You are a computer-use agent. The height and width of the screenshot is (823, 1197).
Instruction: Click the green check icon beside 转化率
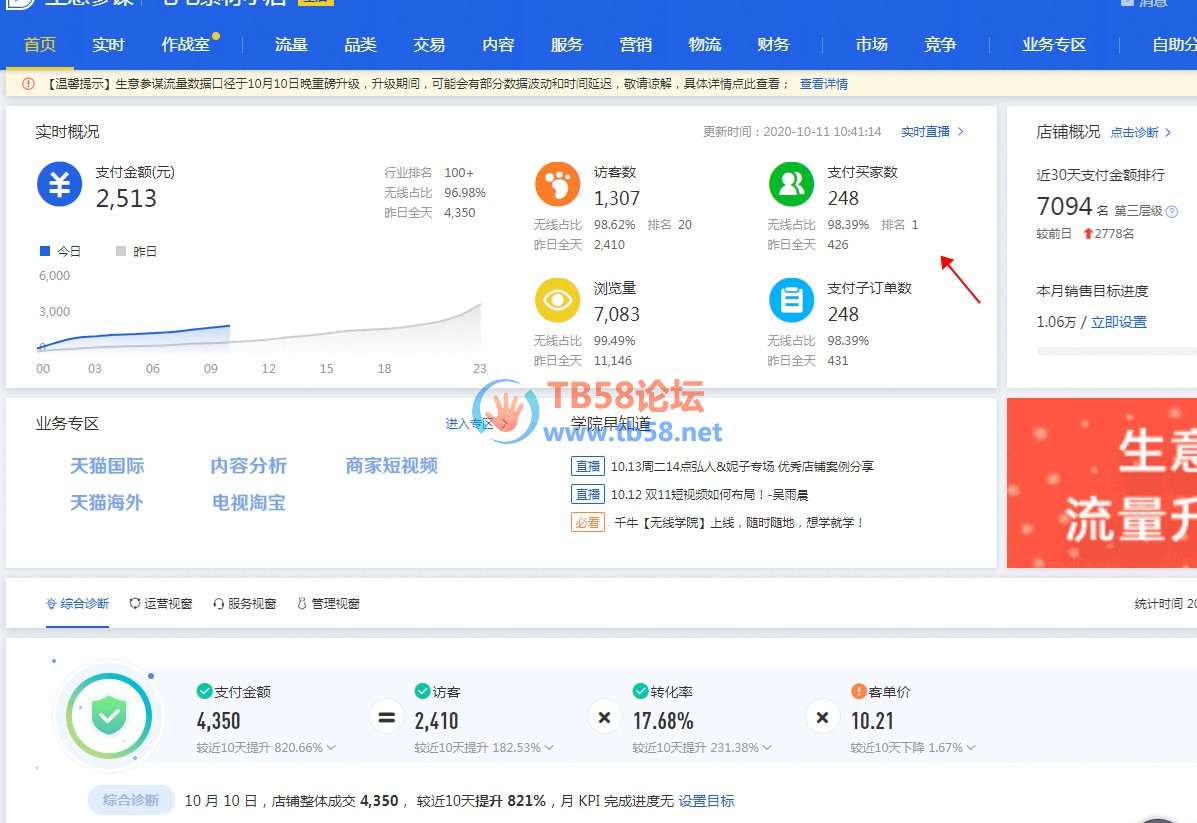tap(640, 691)
